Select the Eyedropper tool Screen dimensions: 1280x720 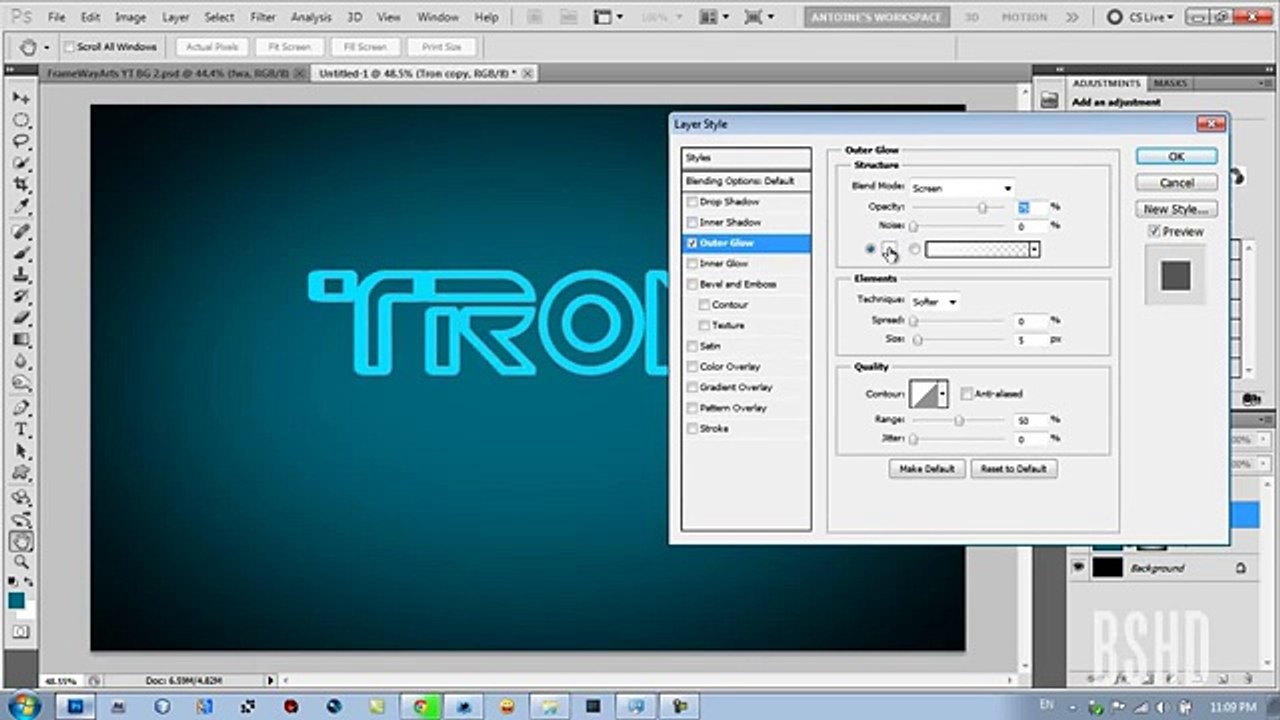pos(21,207)
